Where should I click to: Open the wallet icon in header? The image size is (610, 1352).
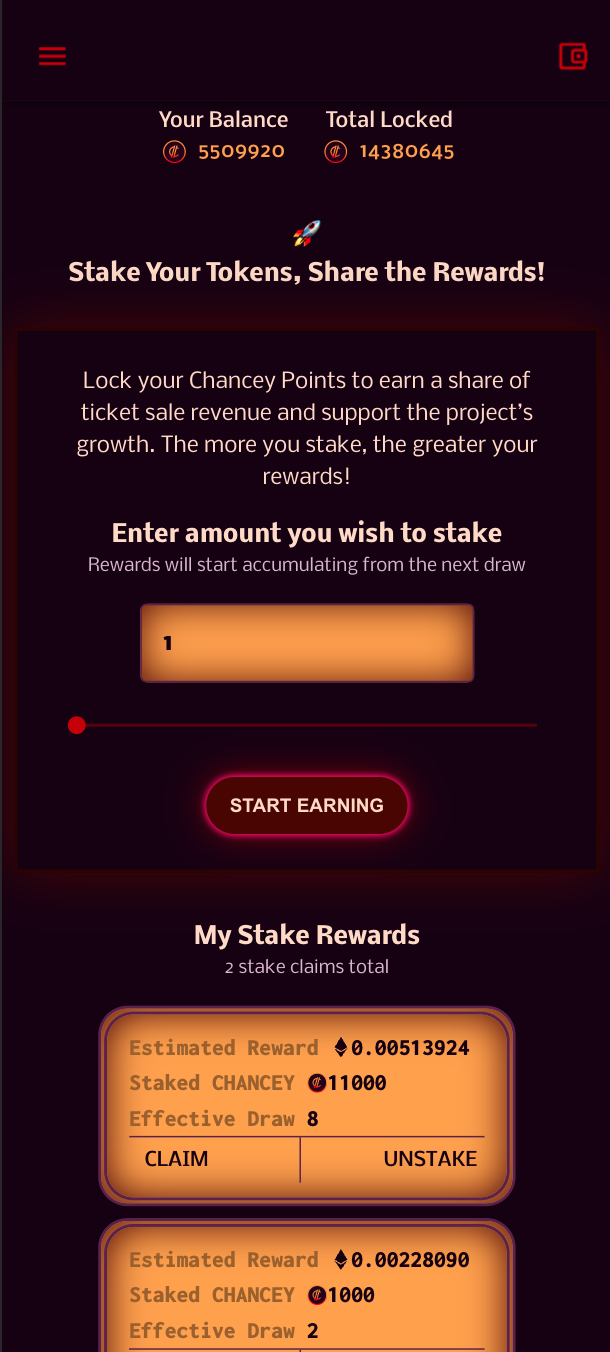click(x=573, y=56)
